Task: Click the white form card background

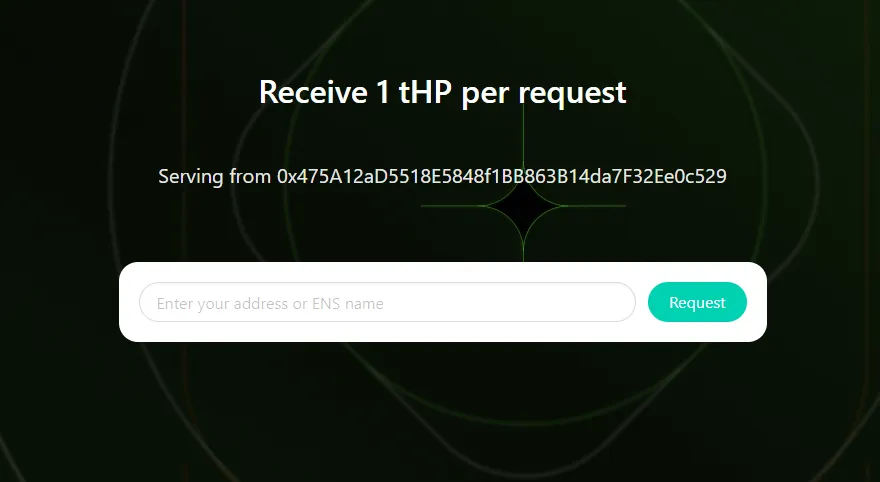Action: click(x=443, y=331)
